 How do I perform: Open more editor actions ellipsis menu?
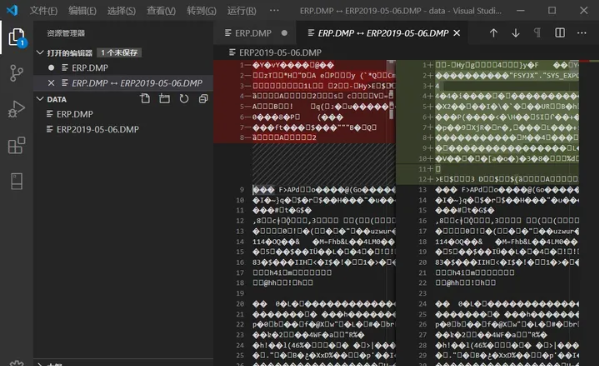[x=582, y=33]
